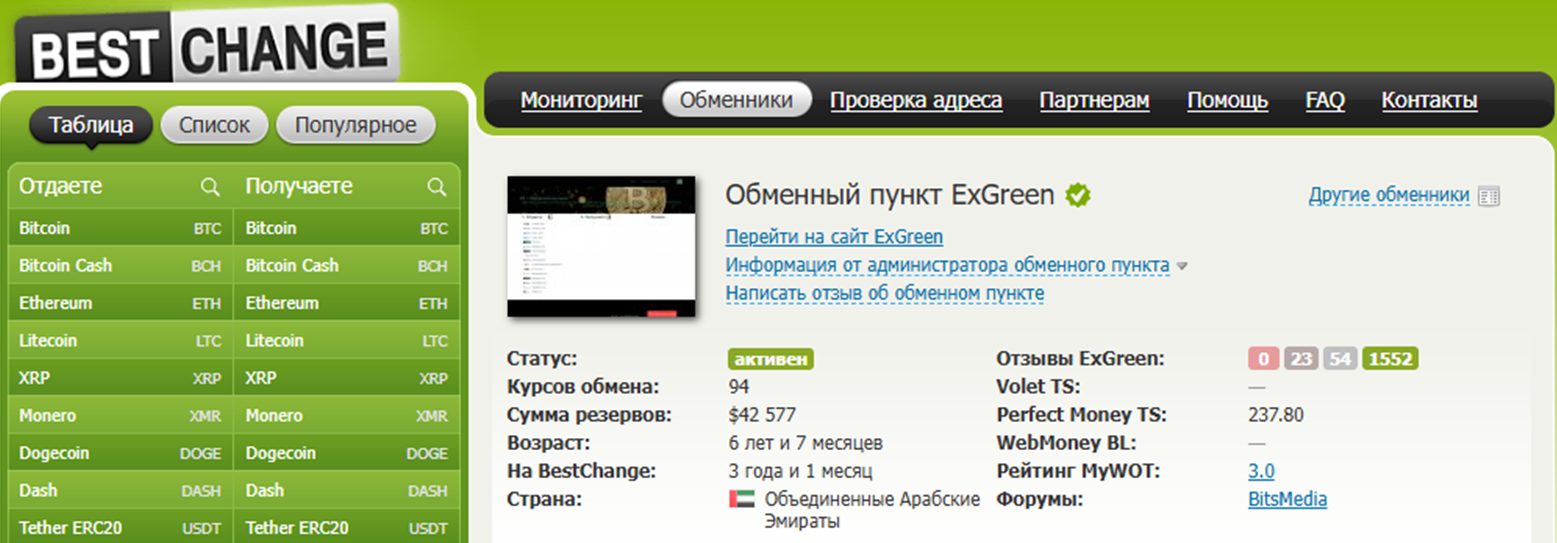Switch to the Популярное tab

355,125
